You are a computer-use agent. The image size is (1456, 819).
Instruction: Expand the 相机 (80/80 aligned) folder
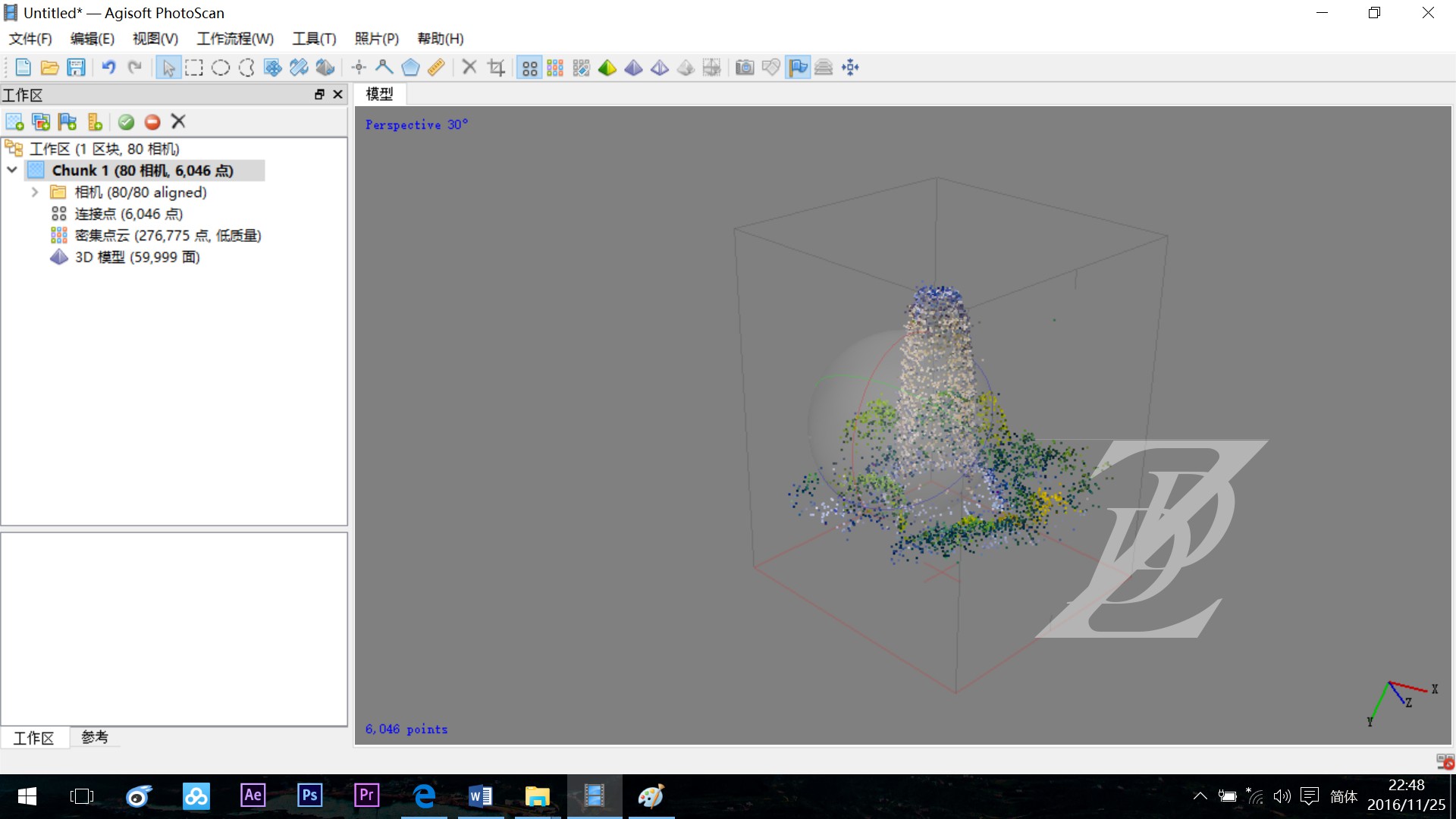point(34,192)
